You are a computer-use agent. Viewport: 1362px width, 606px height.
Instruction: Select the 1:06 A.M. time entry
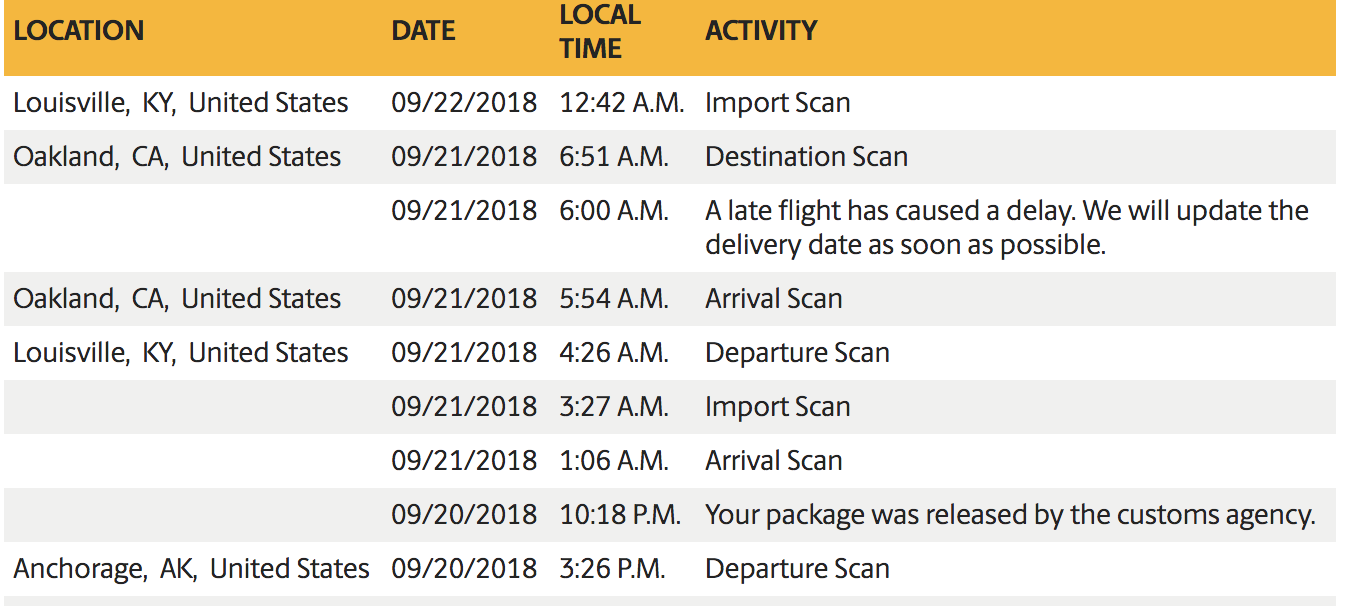tap(614, 461)
